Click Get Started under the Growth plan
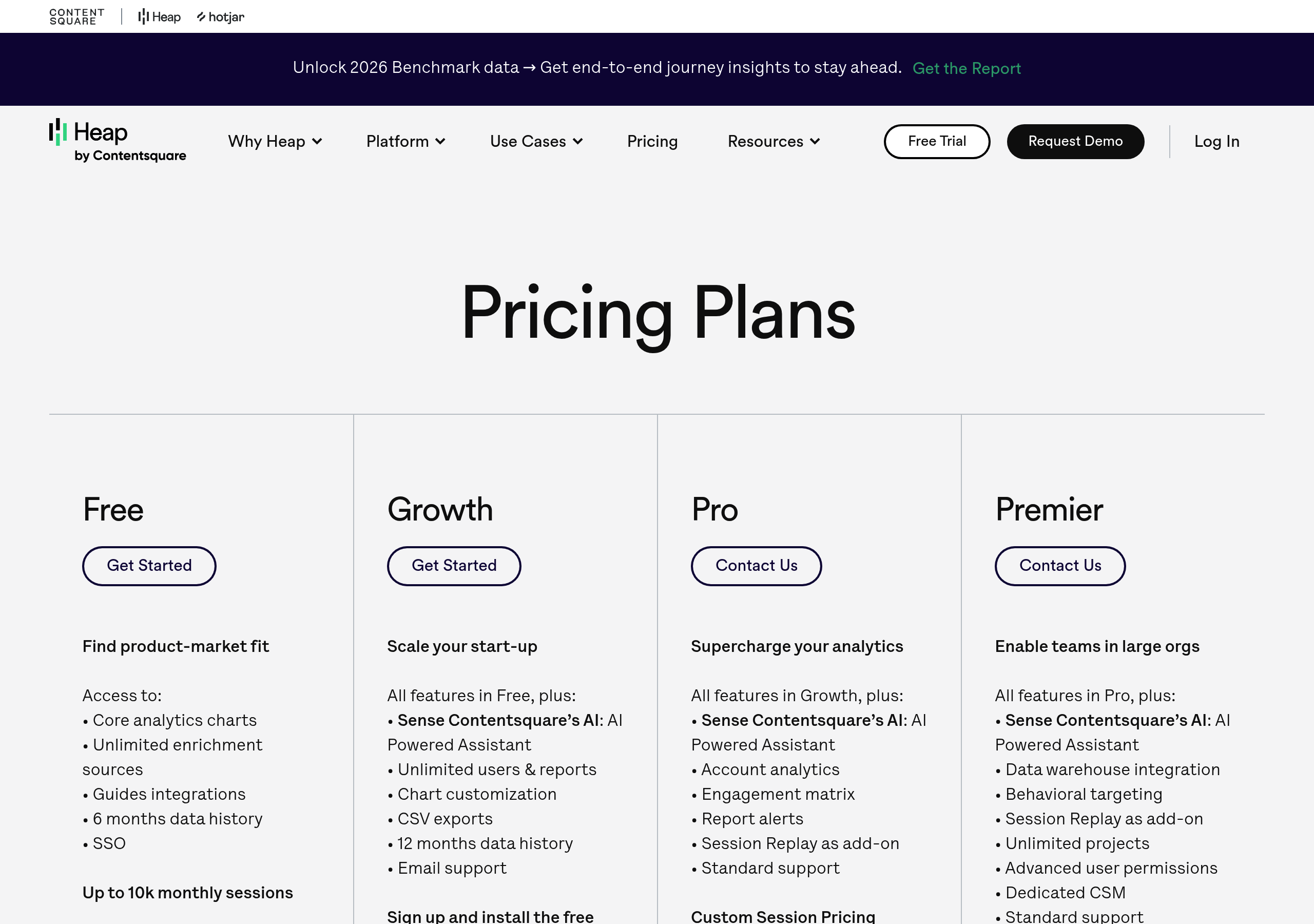 [x=454, y=566]
